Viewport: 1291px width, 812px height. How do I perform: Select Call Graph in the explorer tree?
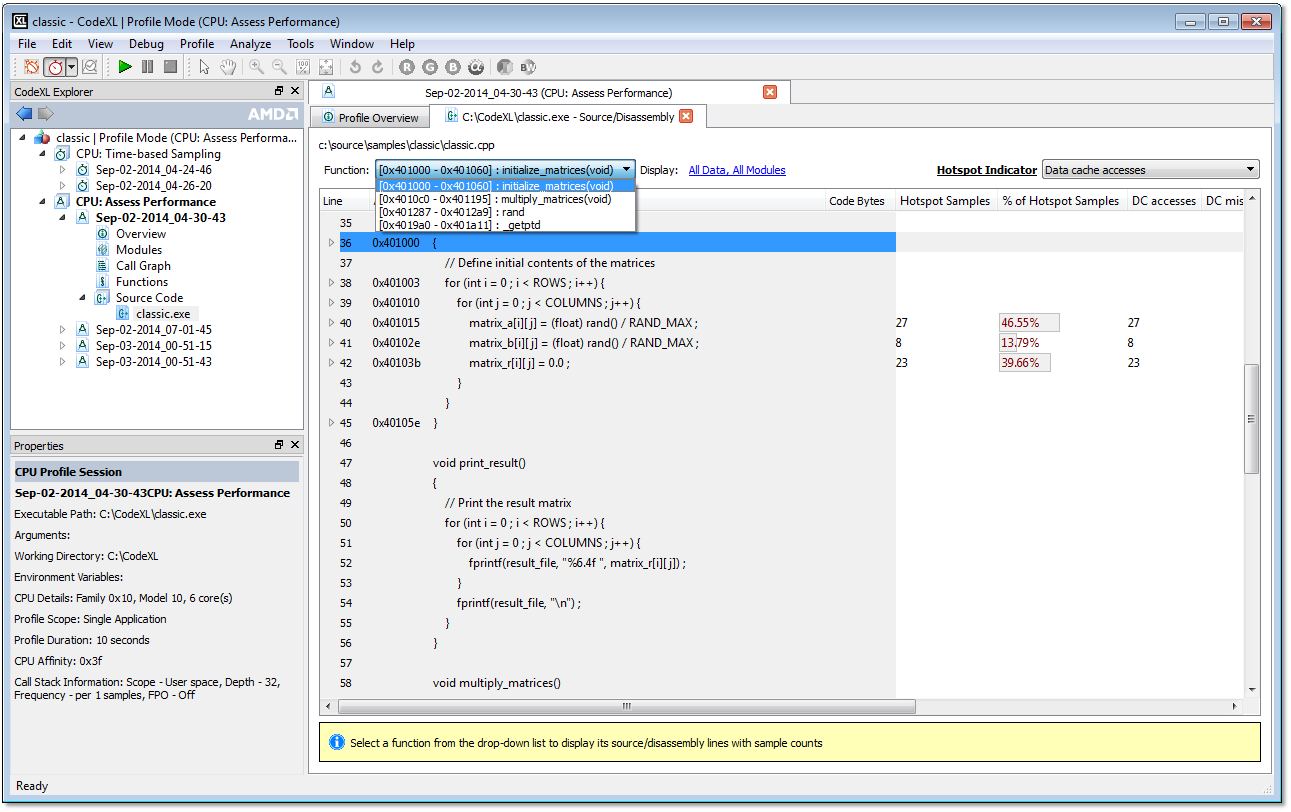pos(143,266)
